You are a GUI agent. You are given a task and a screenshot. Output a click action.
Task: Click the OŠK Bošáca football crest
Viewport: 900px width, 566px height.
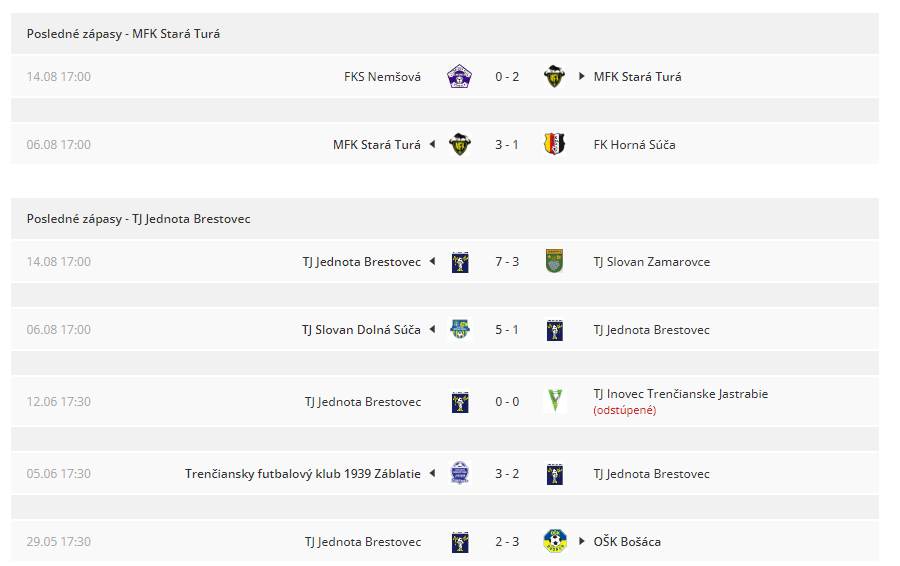click(x=555, y=541)
